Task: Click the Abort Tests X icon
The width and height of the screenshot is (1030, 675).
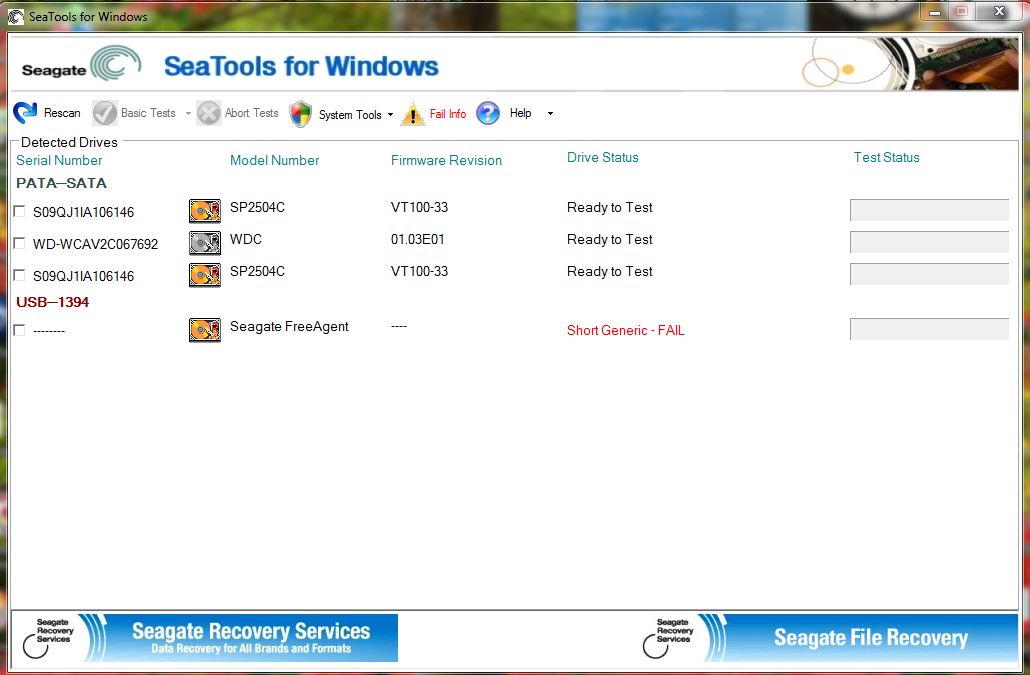Action: tap(208, 113)
